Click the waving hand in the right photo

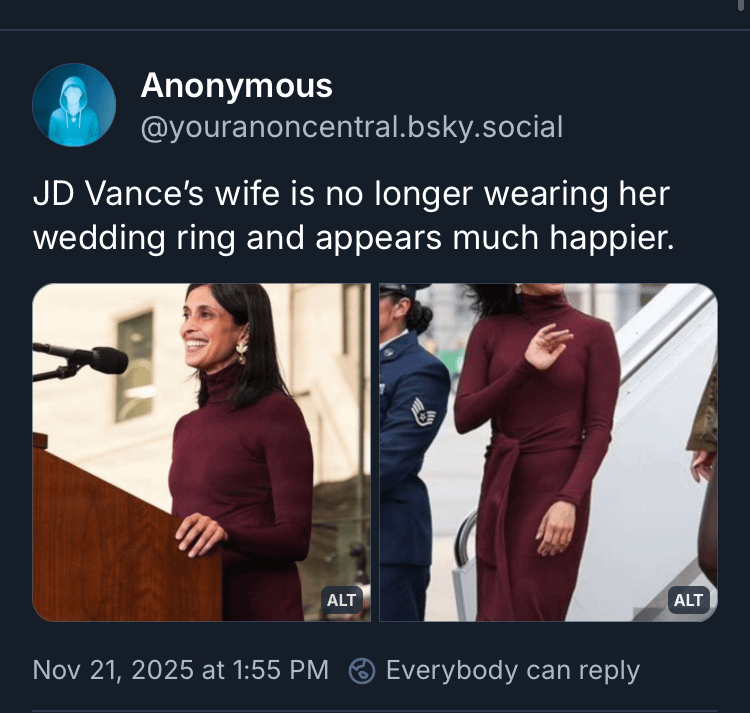click(x=548, y=346)
